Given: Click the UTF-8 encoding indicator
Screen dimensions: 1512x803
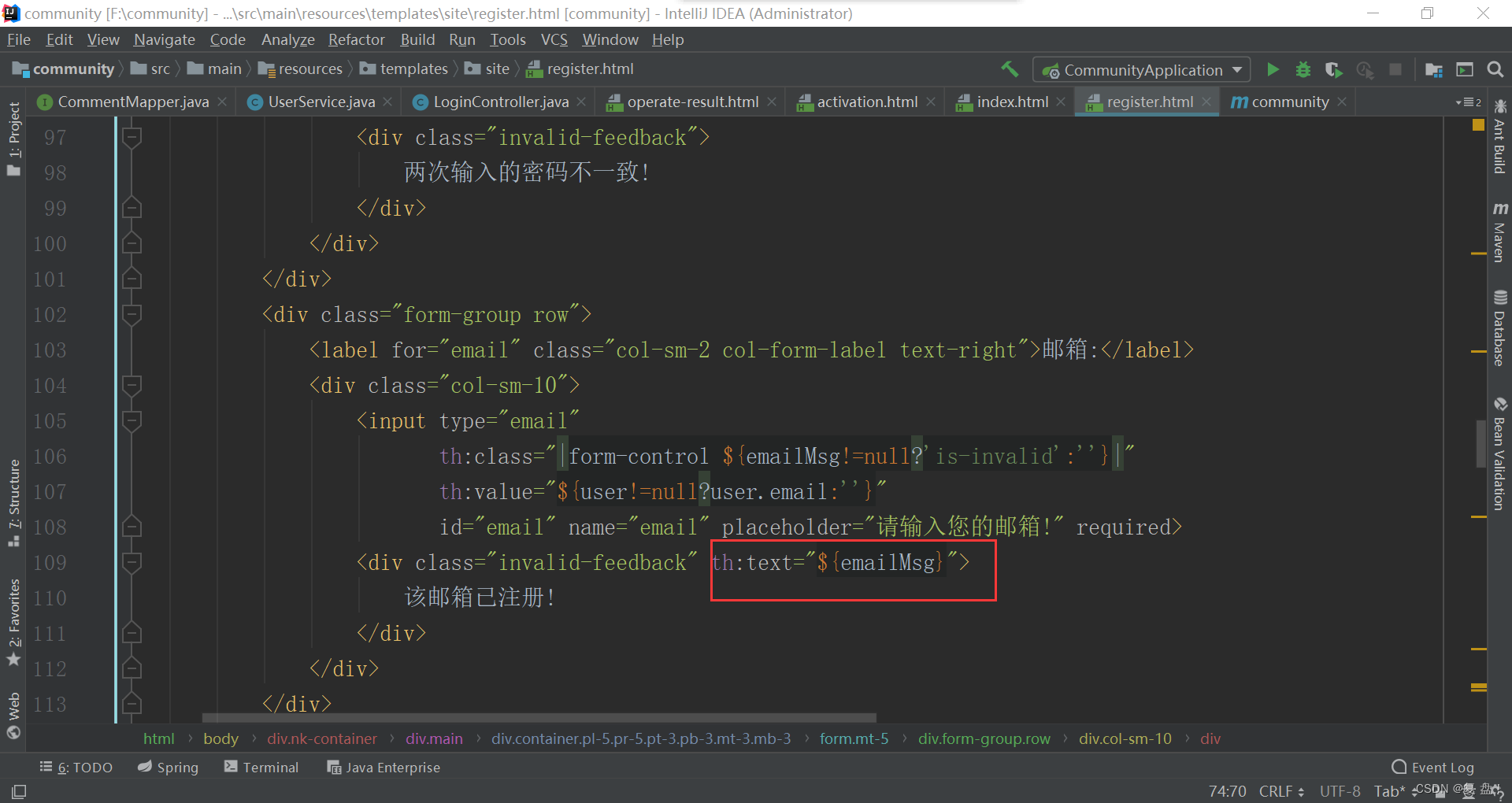Looking at the screenshot, I should point(1340,791).
